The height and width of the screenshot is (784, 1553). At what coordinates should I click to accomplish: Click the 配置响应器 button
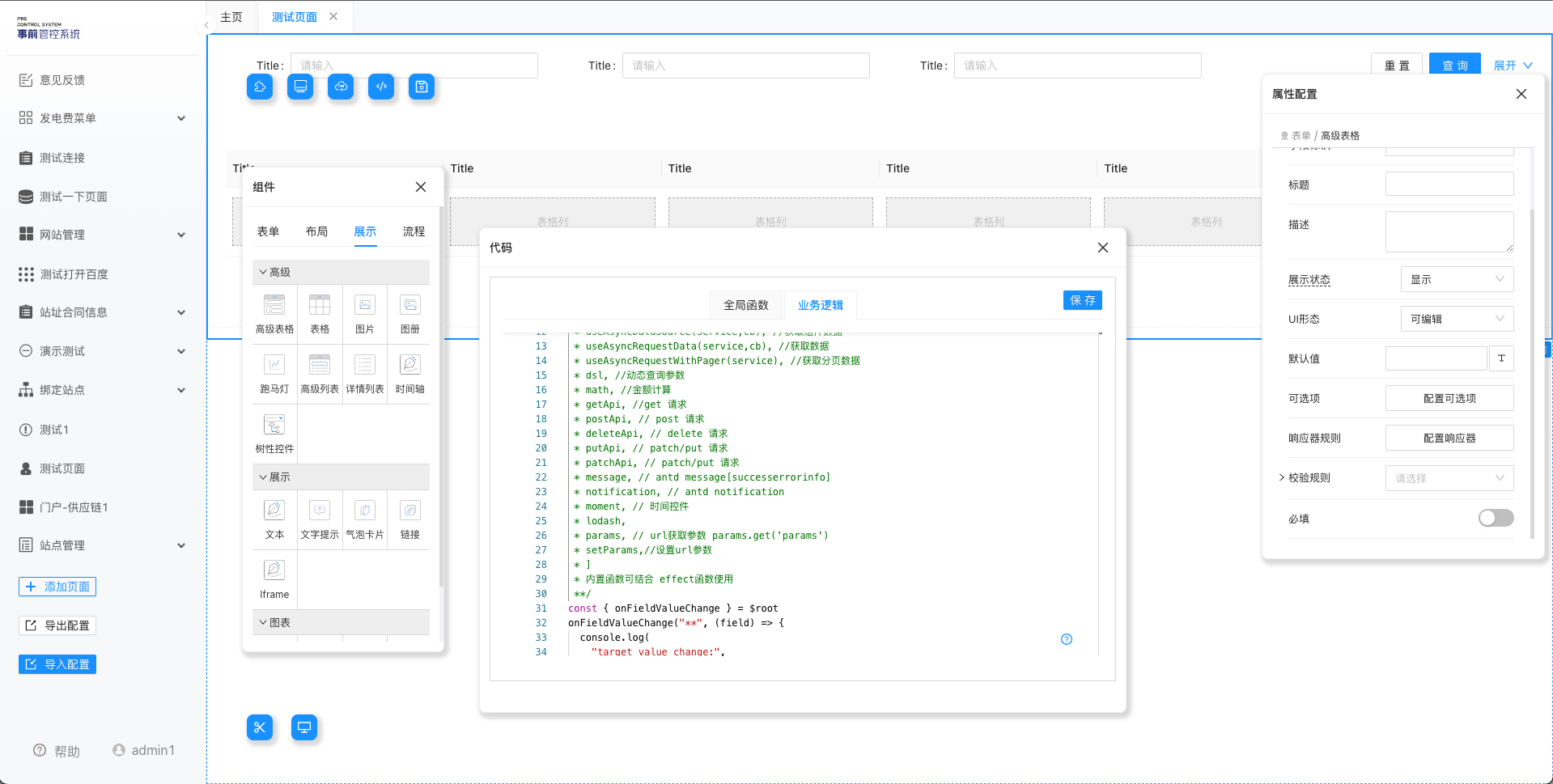(1449, 438)
